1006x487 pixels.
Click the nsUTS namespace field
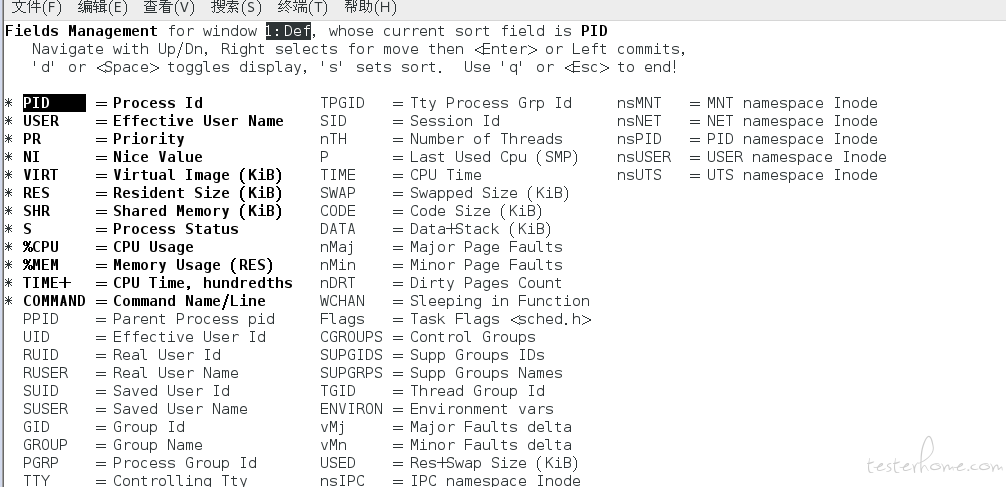click(747, 175)
